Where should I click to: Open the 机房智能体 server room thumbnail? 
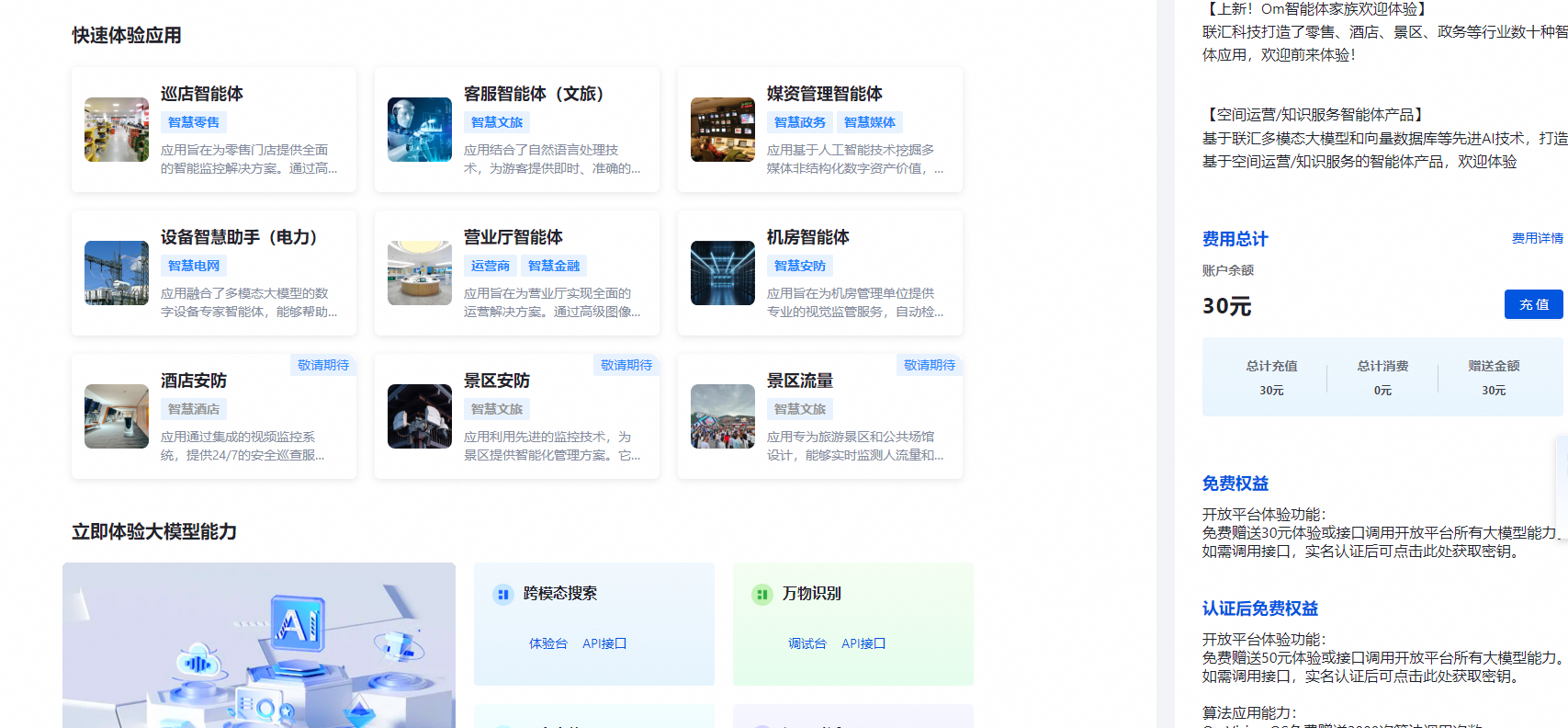723,273
